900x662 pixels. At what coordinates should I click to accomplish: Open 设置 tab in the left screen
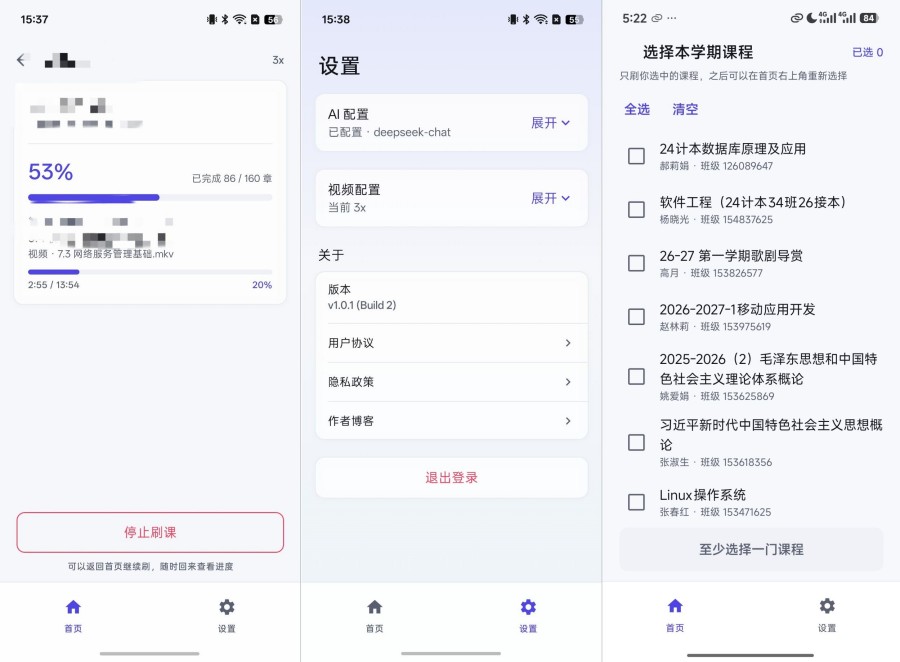[226, 615]
